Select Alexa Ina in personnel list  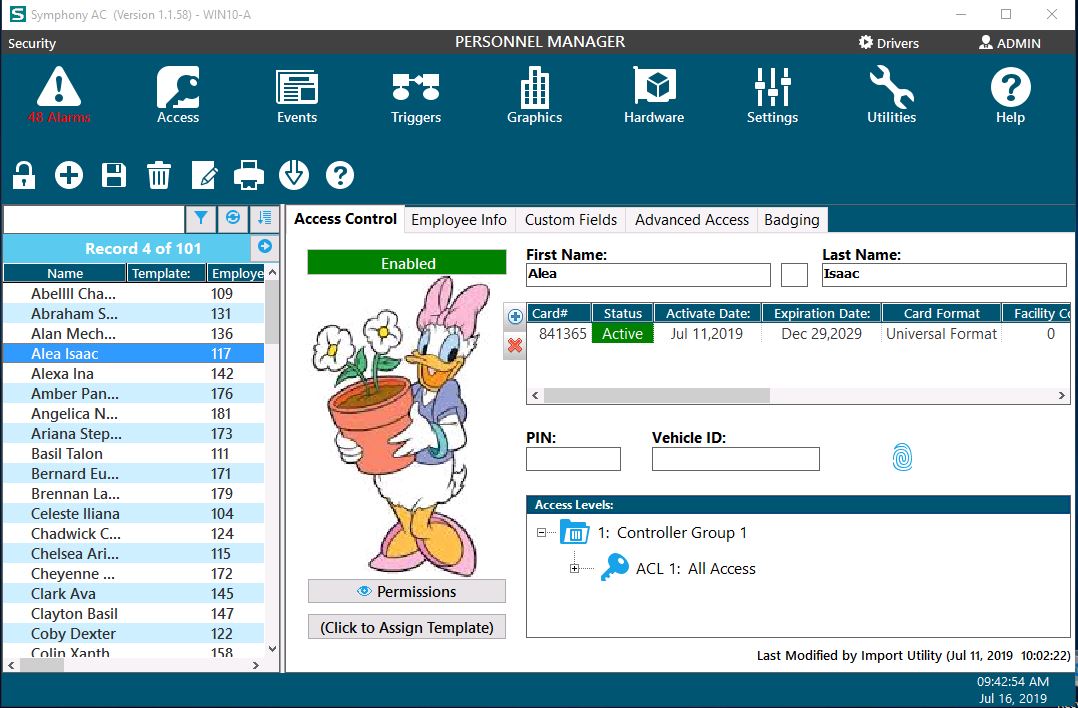point(134,374)
